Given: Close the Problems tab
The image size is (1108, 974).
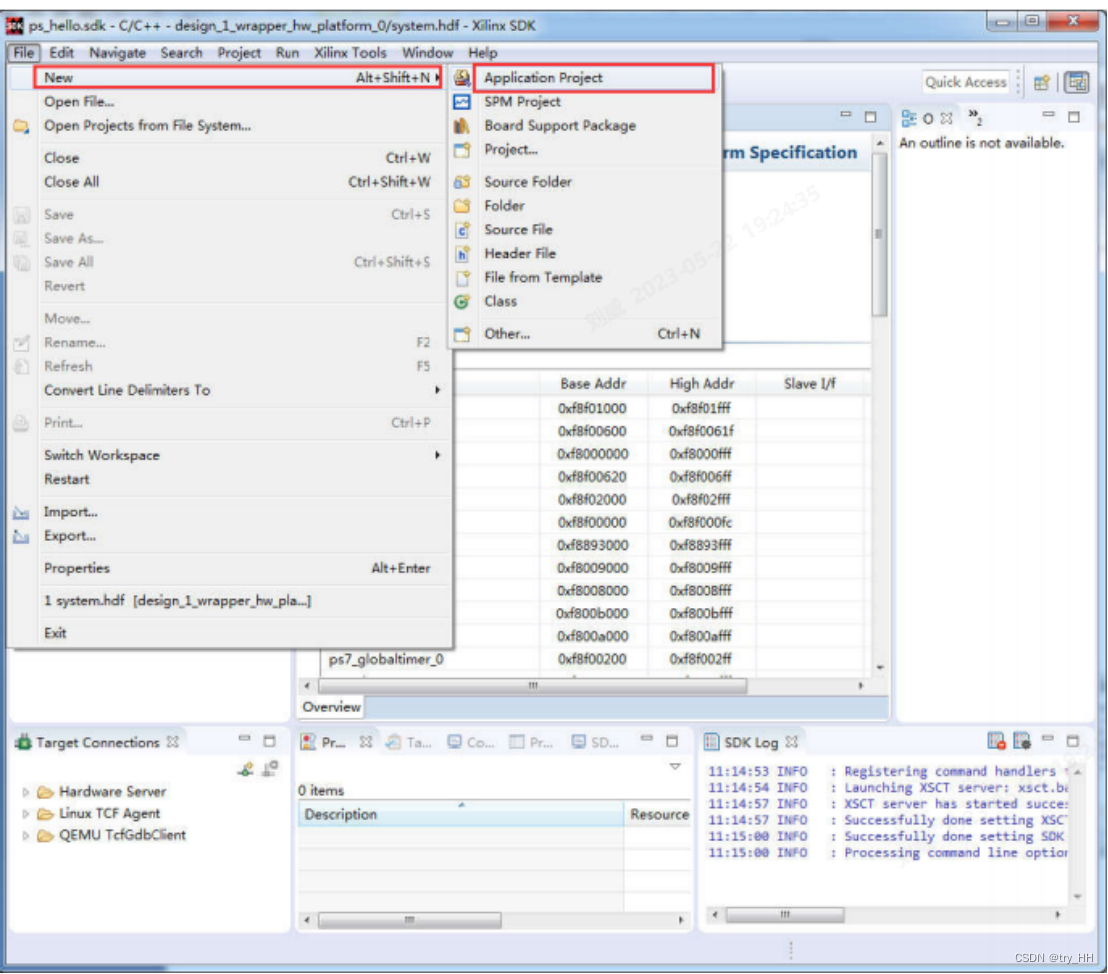Looking at the screenshot, I should pos(365,741).
